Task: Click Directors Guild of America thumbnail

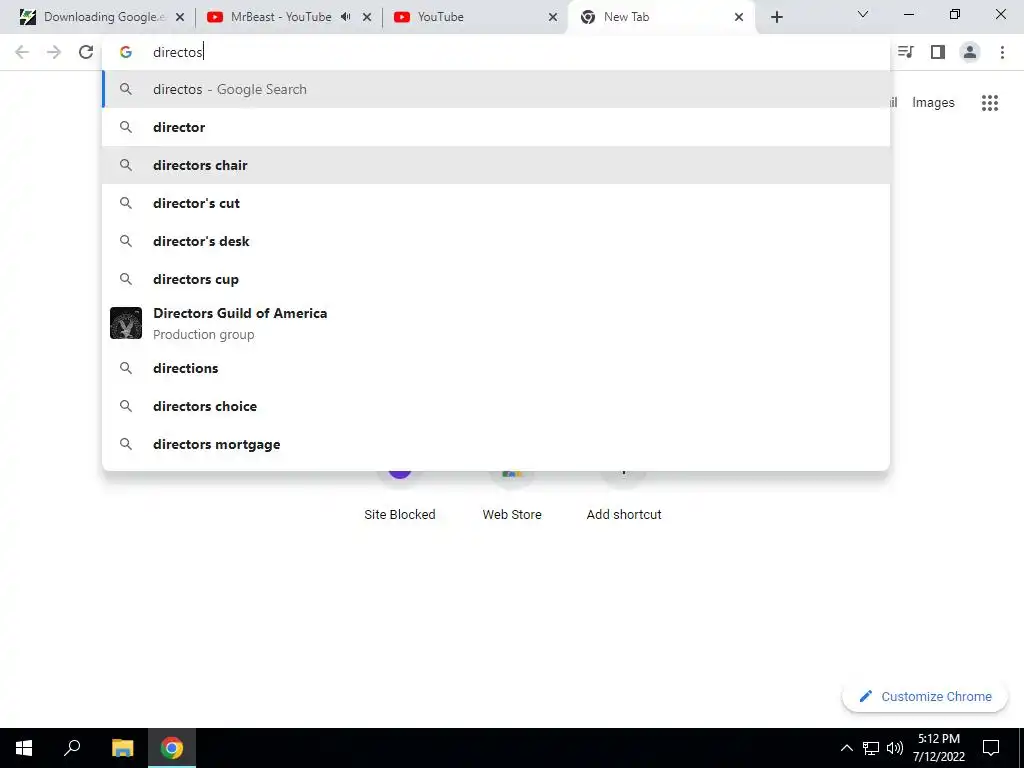Action: pyautogui.click(x=126, y=323)
